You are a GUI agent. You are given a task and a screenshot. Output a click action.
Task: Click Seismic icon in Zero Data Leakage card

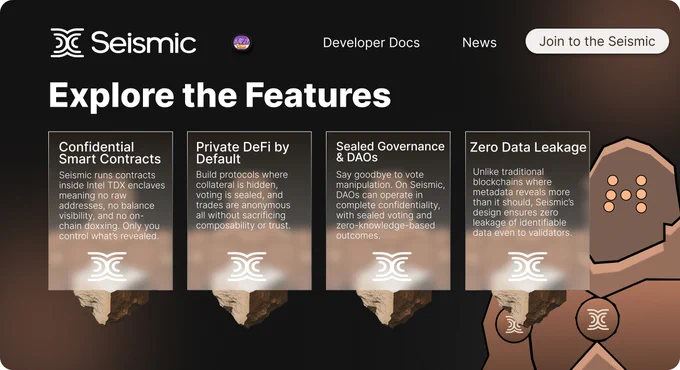tap(527, 266)
